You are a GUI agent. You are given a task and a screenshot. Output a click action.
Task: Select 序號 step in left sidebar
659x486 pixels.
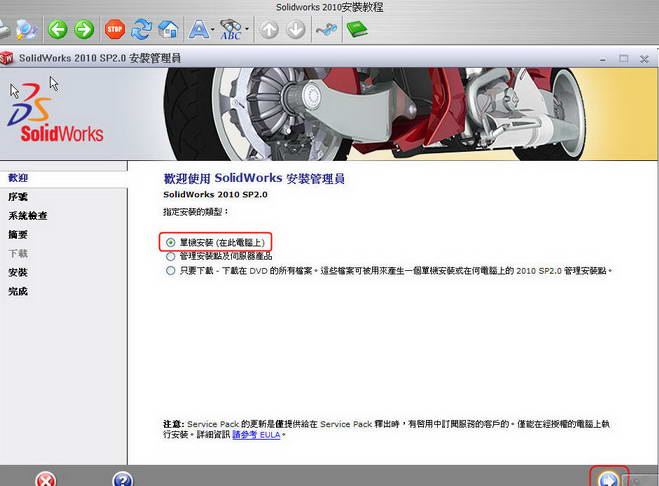(x=18, y=197)
